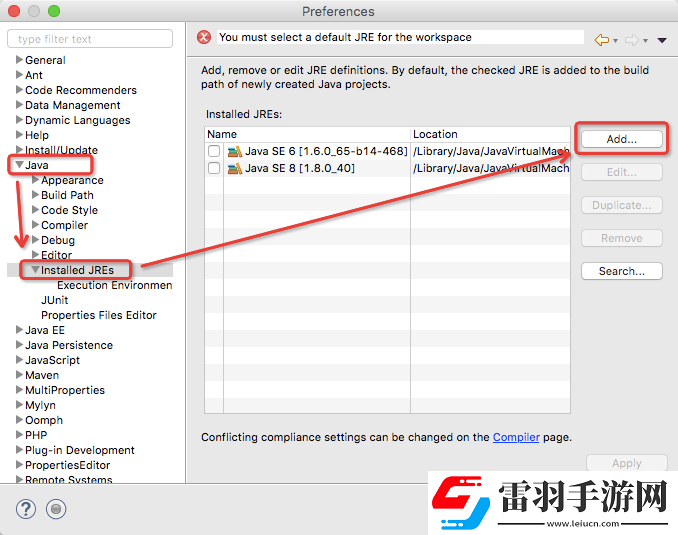678x535 pixels.
Task: Select Execution Environments item
Action: (115, 285)
